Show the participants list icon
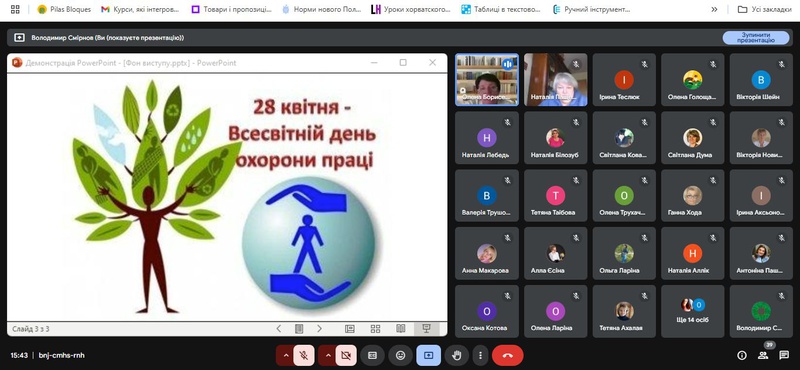The width and height of the screenshot is (800, 370). 763,355
